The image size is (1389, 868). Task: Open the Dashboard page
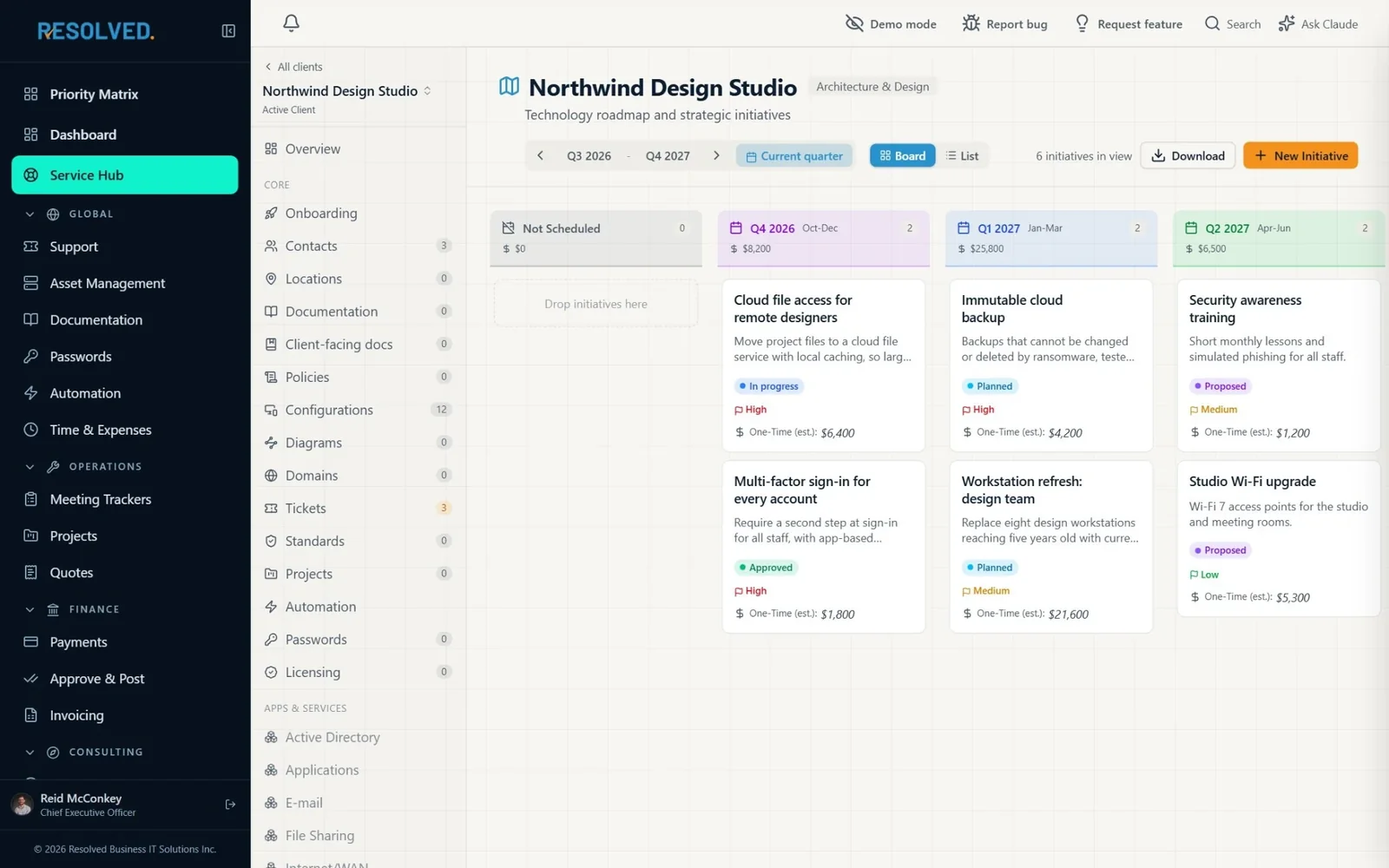click(125, 135)
